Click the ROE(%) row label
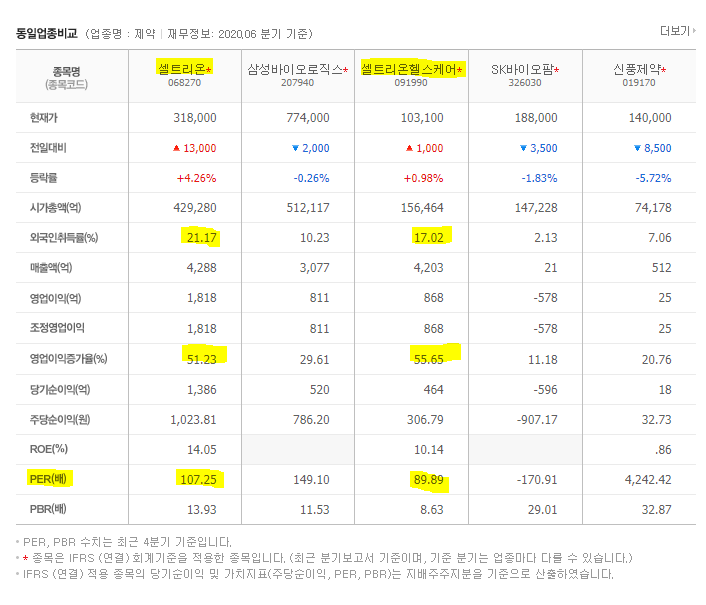This screenshot has height=605, width=706. coord(49,449)
